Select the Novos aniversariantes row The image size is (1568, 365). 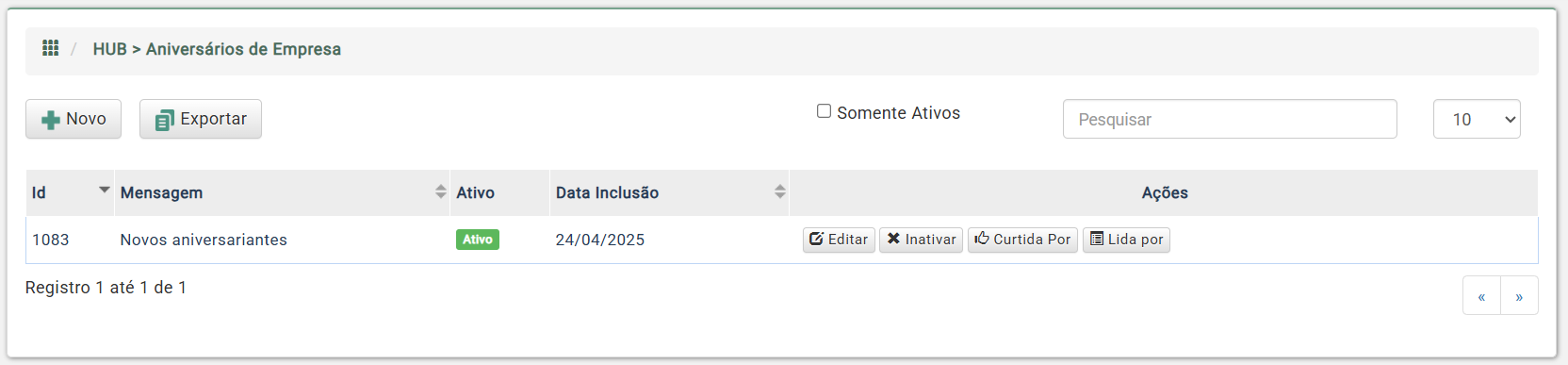pos(781,240)
